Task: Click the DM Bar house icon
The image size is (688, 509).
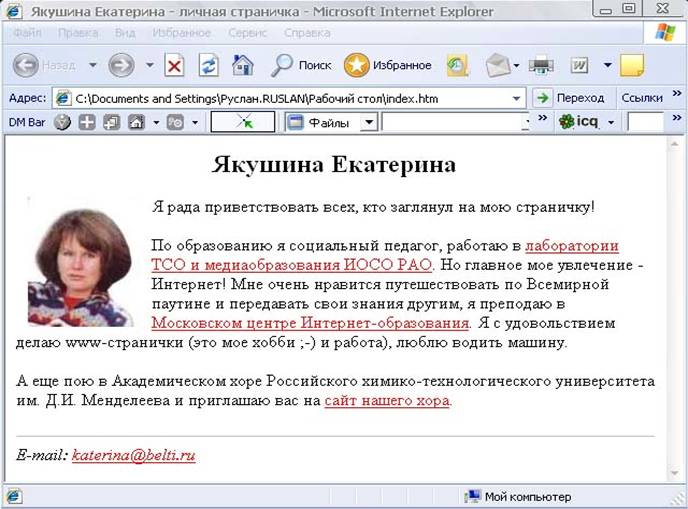Action: click(136, 122)
